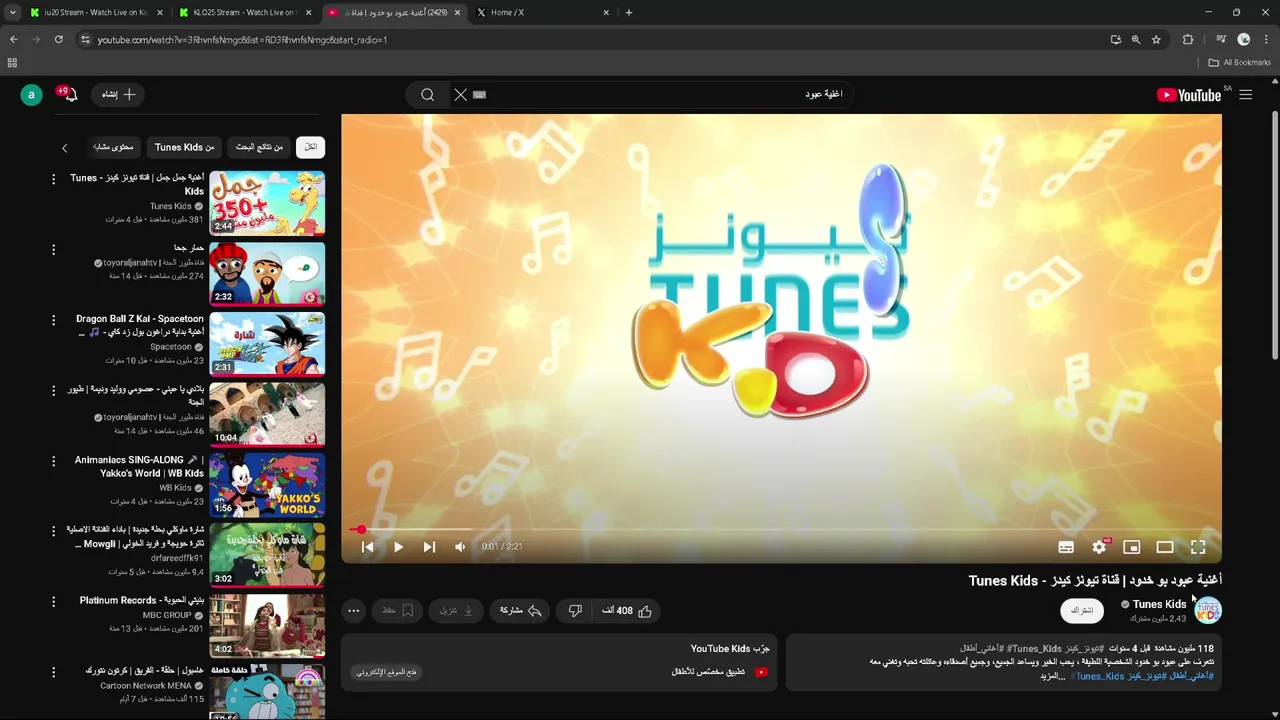Open the browser tab search dropdown arrow
This screenshot has height=720, width=1280.
pyautogui.click(x=12, y=12)
